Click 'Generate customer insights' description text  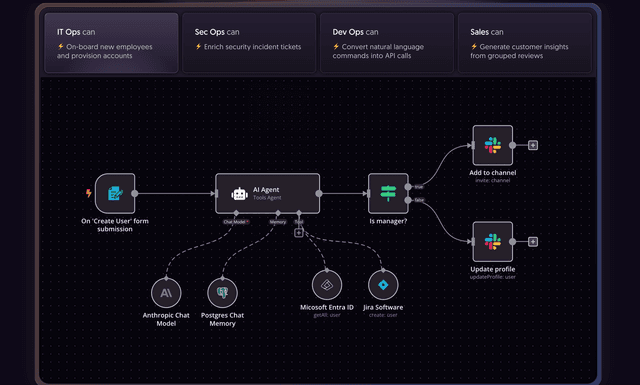tap(519, 51)
